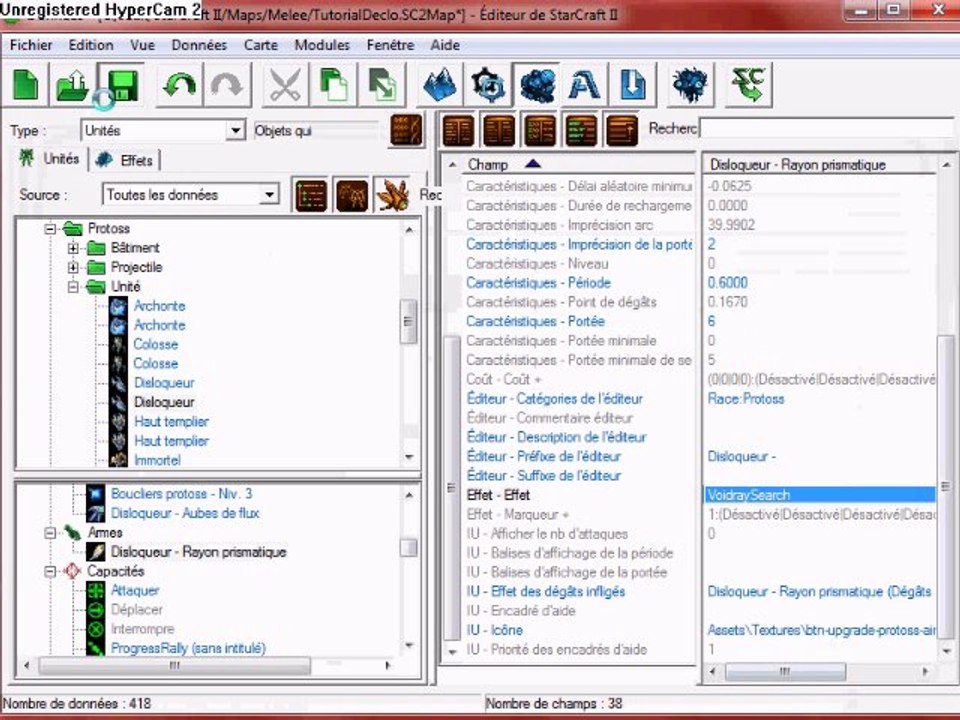Select the black Disloqueur unit entry
Image resolution: width=960 pixels, height=720 pixels.
click(x=164, y=402)
